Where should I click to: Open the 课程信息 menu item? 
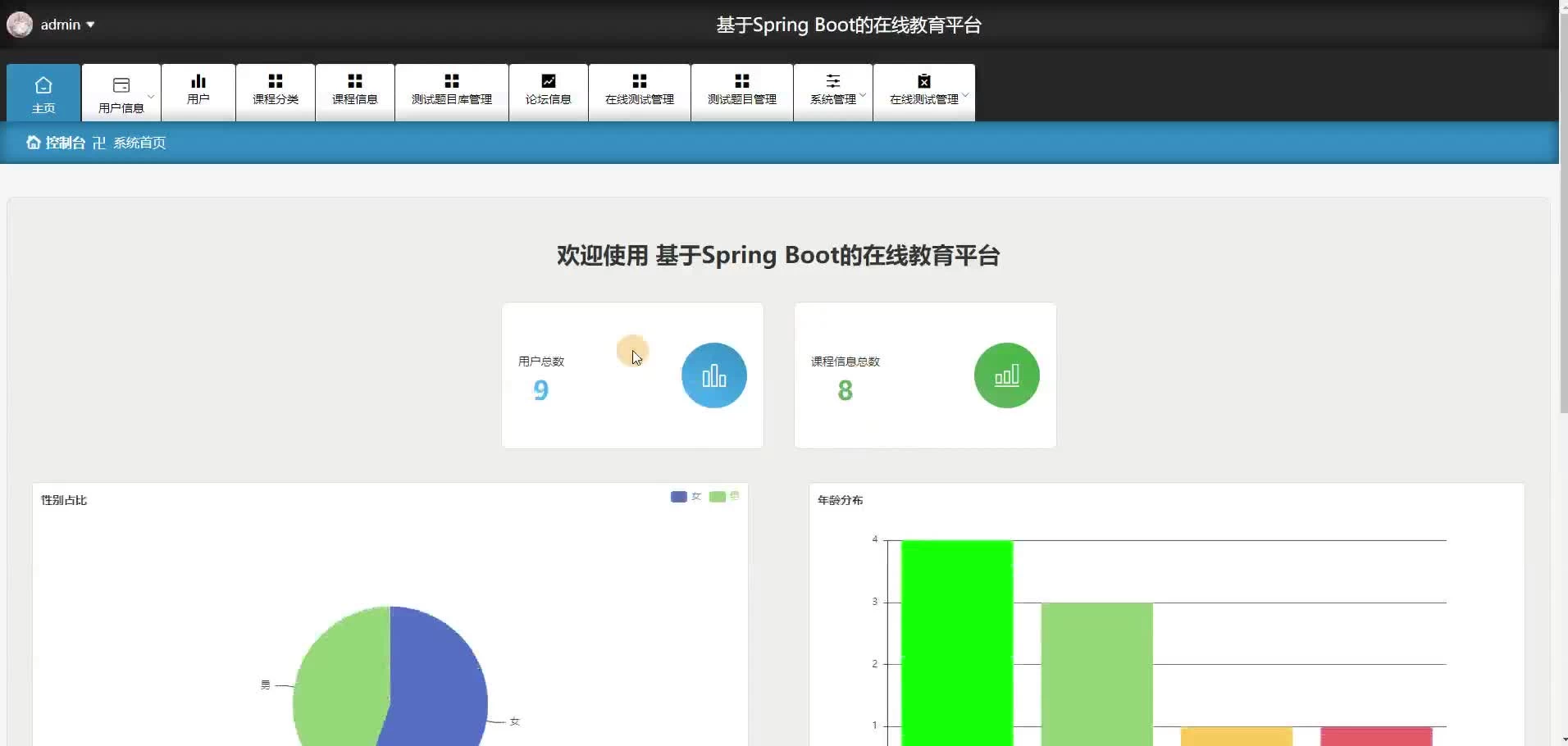click(x=355, y=92)
